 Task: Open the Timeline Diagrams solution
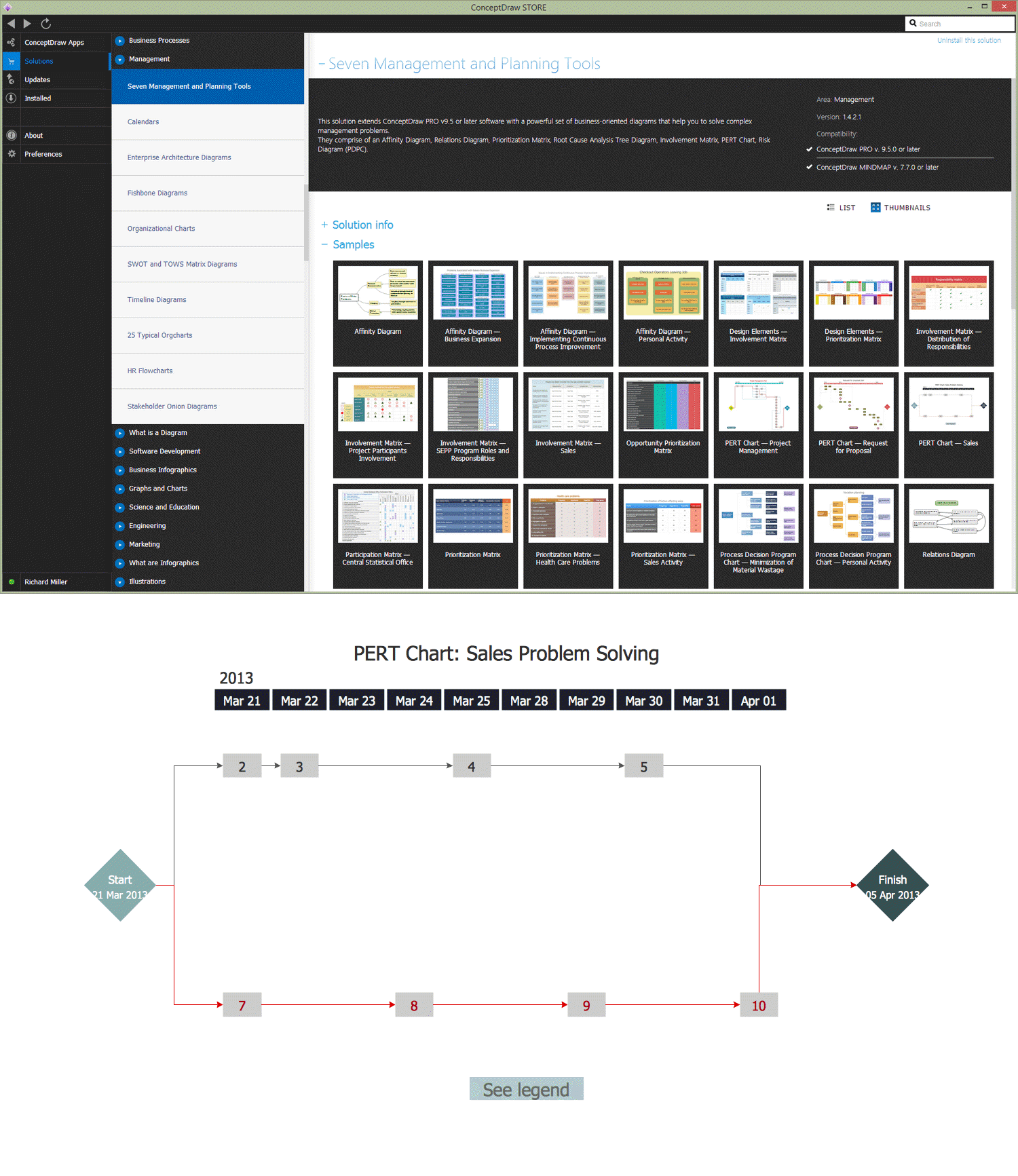[x=208, y=300]
